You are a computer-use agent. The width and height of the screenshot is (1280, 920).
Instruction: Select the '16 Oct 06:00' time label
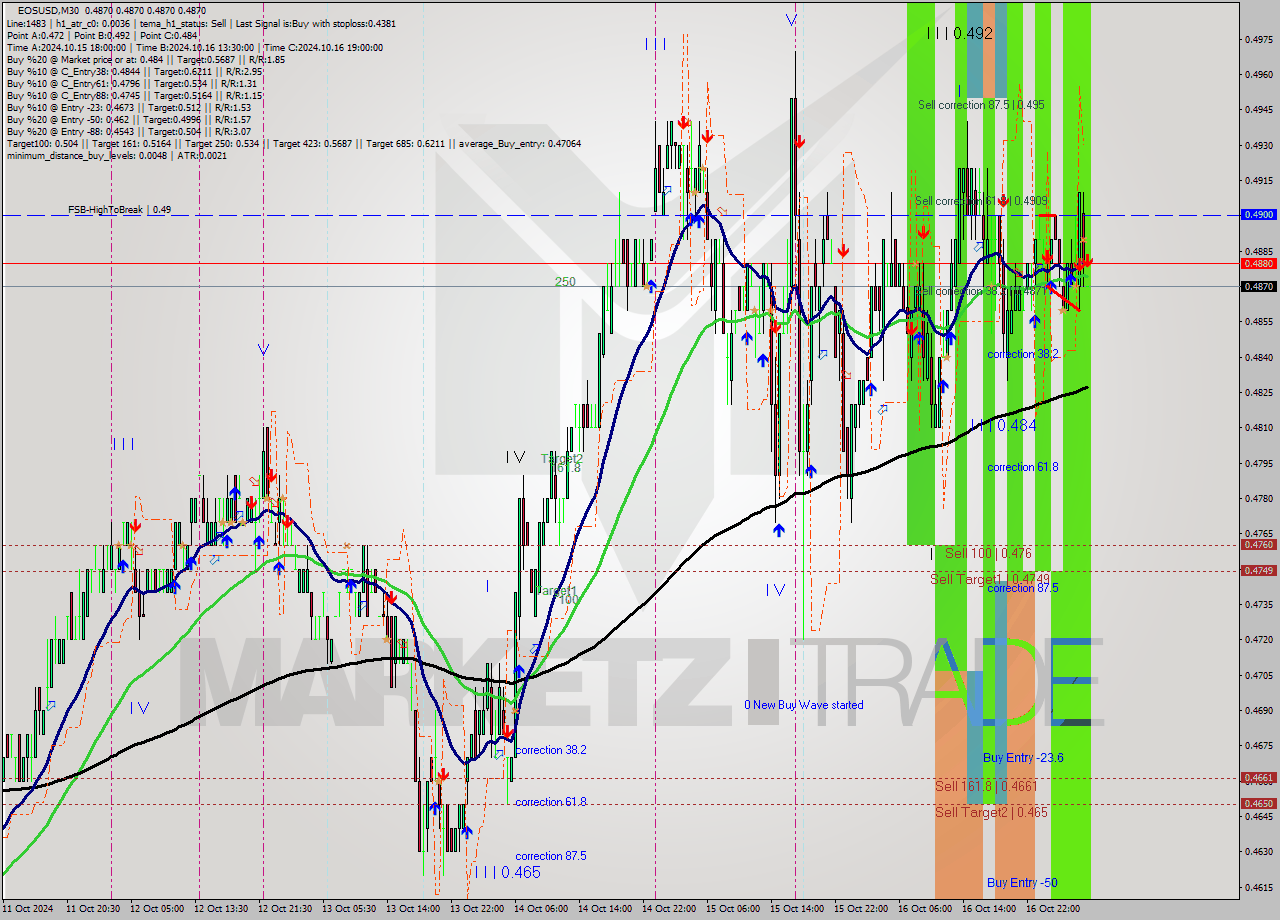(x=924, y=909)
